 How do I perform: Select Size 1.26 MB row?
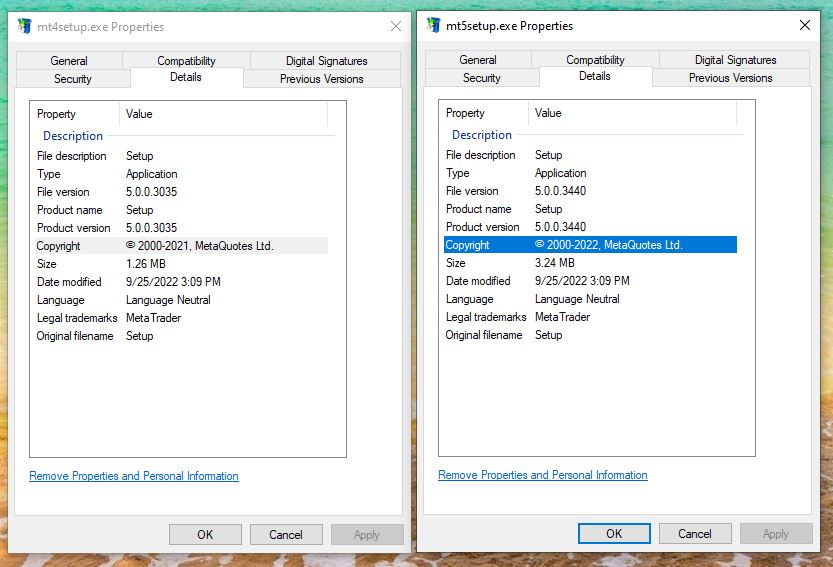pyautogui.click(x=182, y=264)
